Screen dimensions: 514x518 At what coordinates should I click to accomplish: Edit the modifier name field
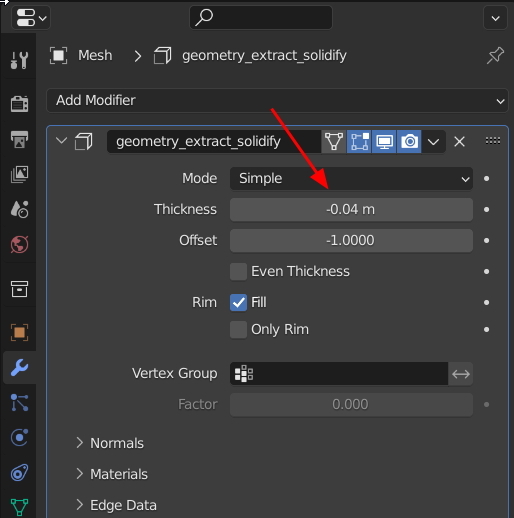click(214, 142)
